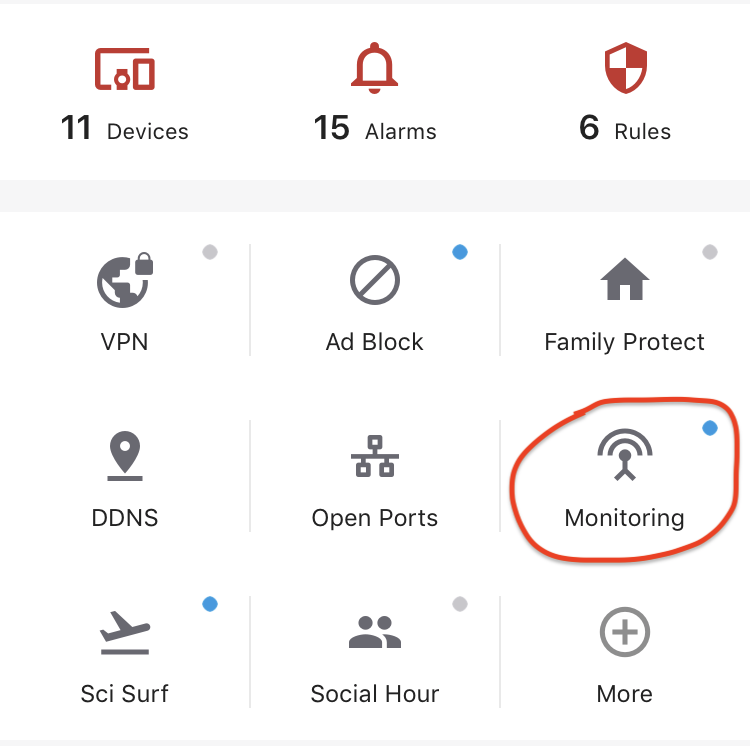Tap the Ad Block prohibition icon

(375, 280)
